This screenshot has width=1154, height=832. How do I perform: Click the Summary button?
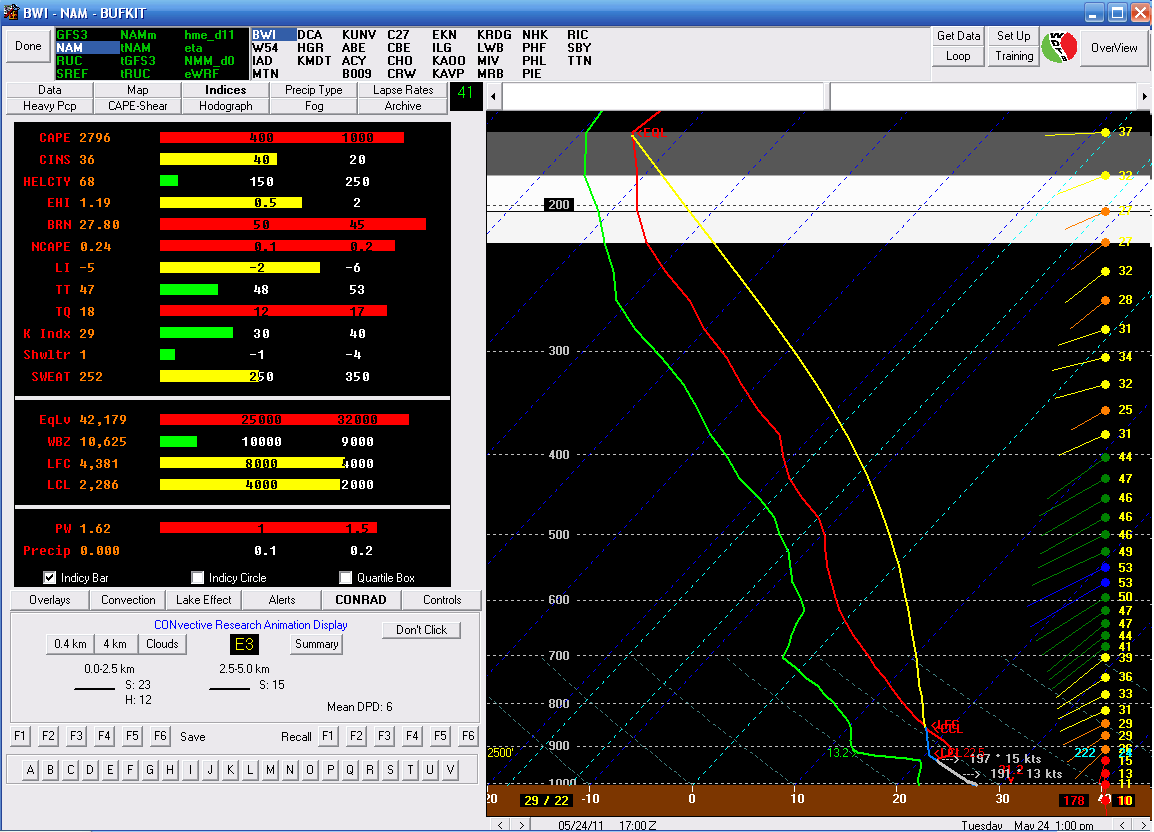(316, 644)
